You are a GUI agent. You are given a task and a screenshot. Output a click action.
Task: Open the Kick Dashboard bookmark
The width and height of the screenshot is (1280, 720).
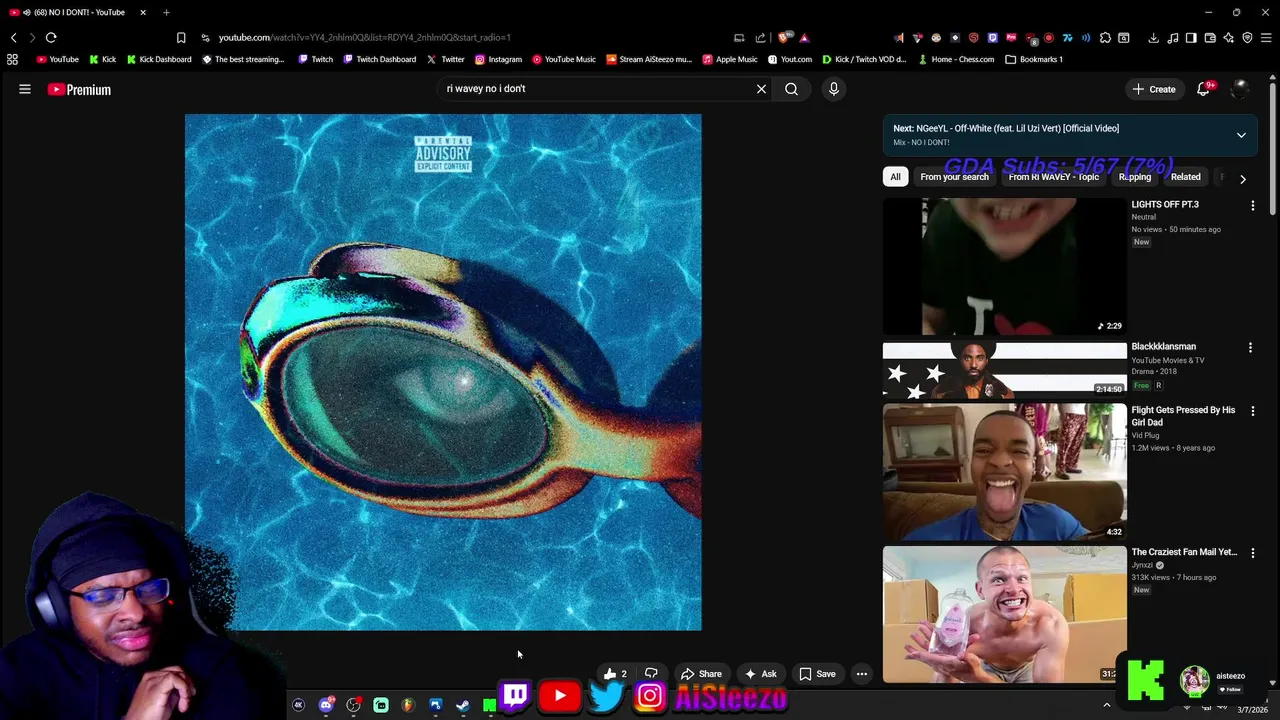point(159,59)
